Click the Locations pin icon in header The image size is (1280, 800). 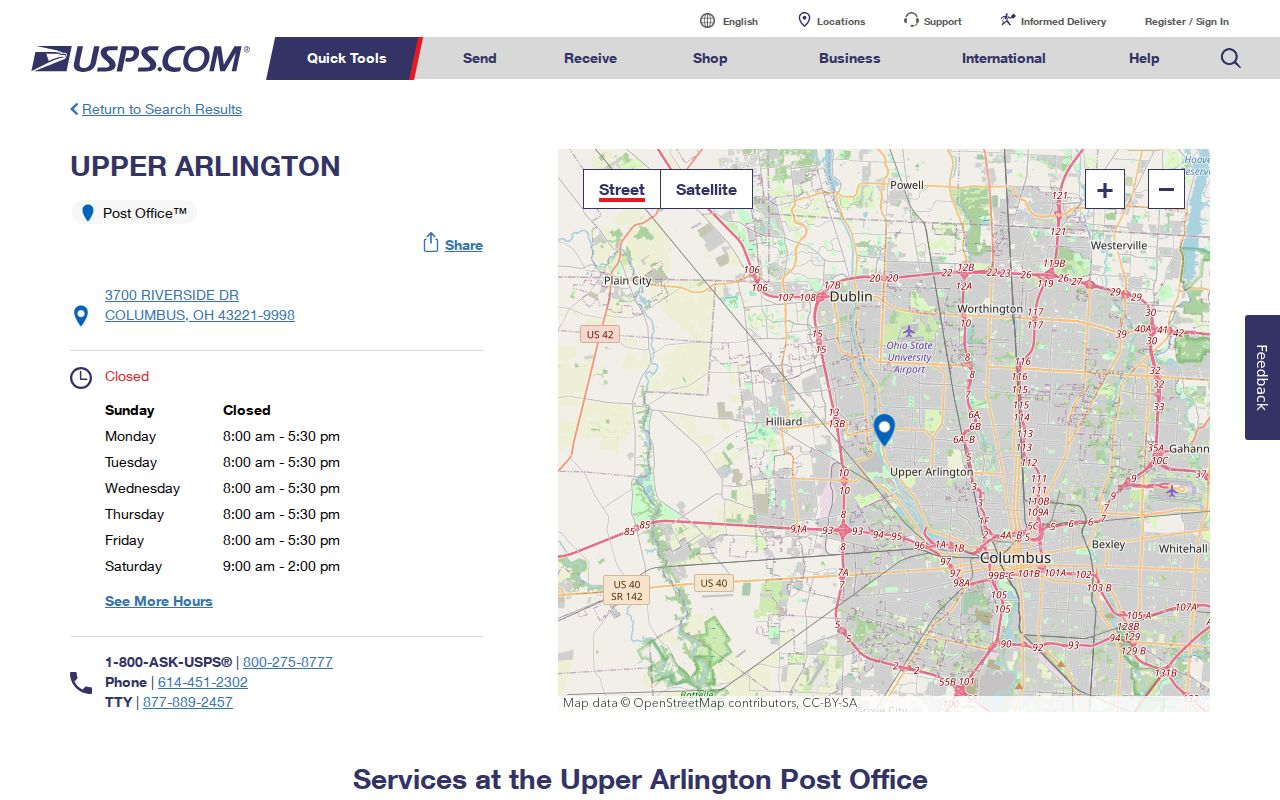point(804,20)
